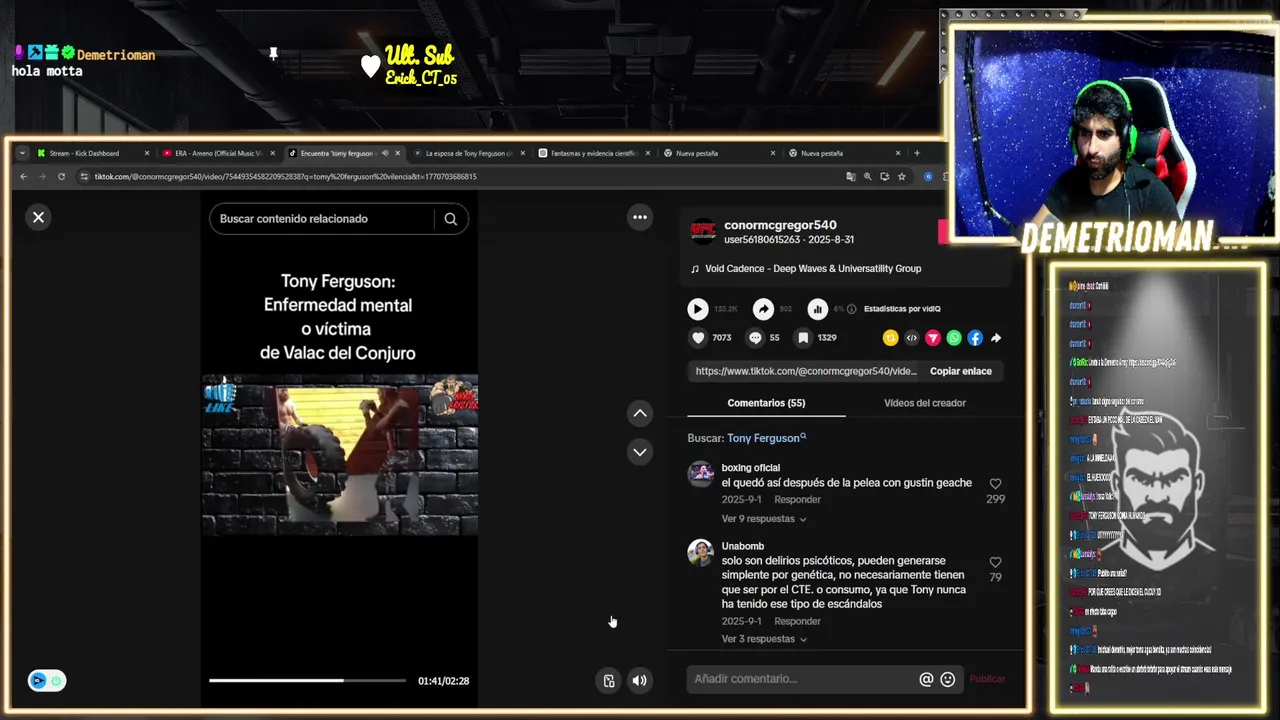Bookmark the video with icon showing 1329

(803, 338)
